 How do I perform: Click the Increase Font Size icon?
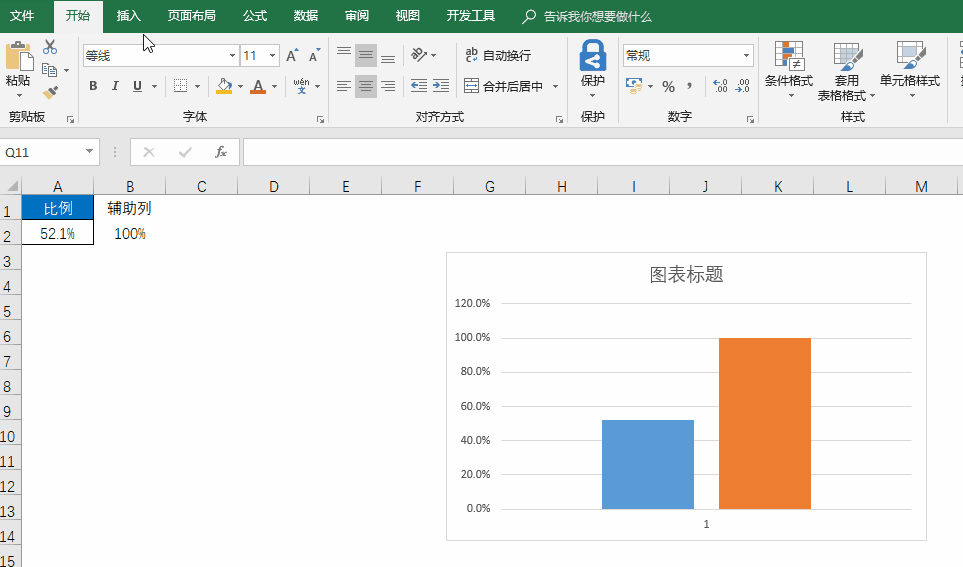tap(292, 56)
